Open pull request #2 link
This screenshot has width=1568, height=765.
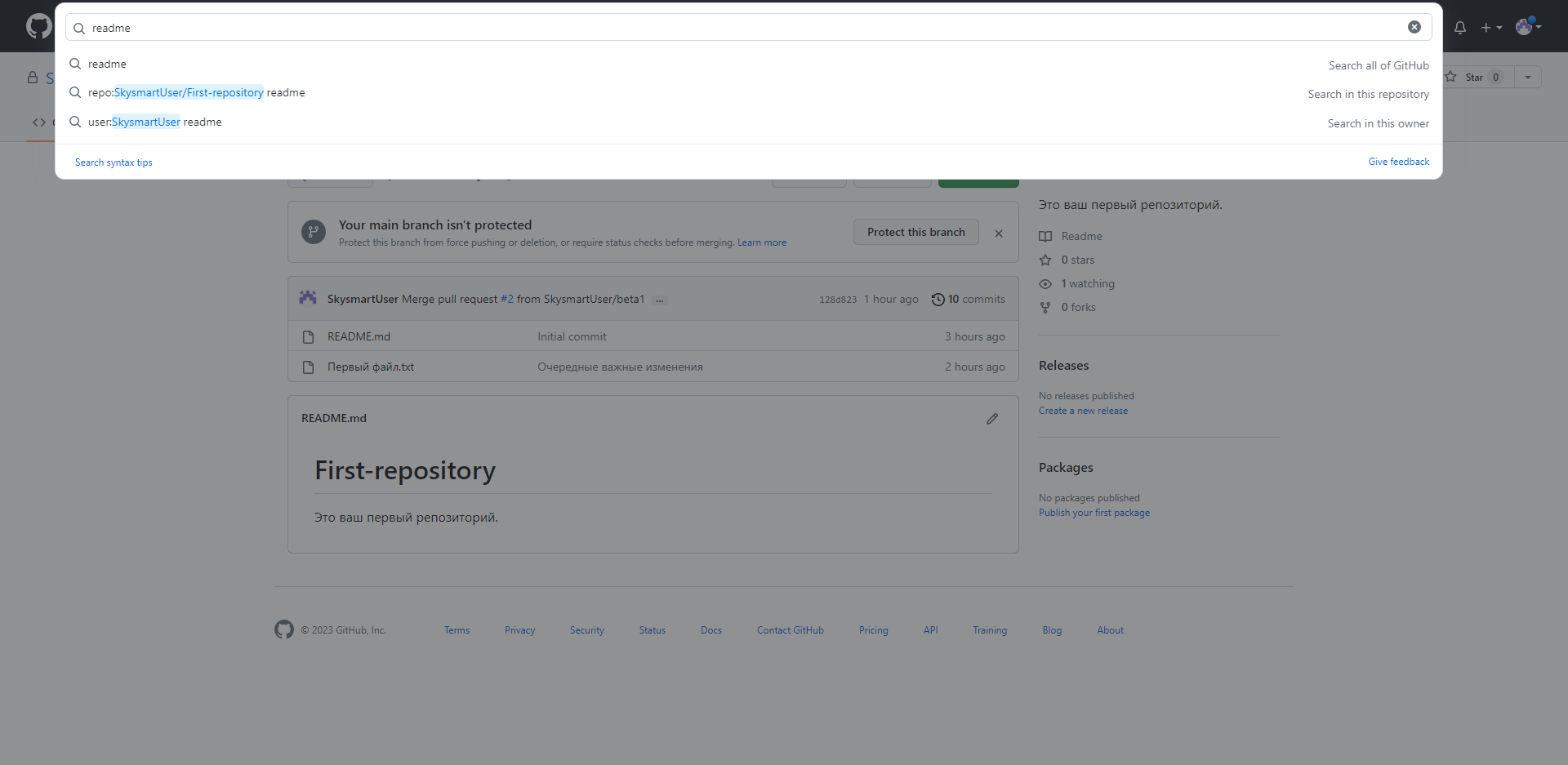coord(507,299)
